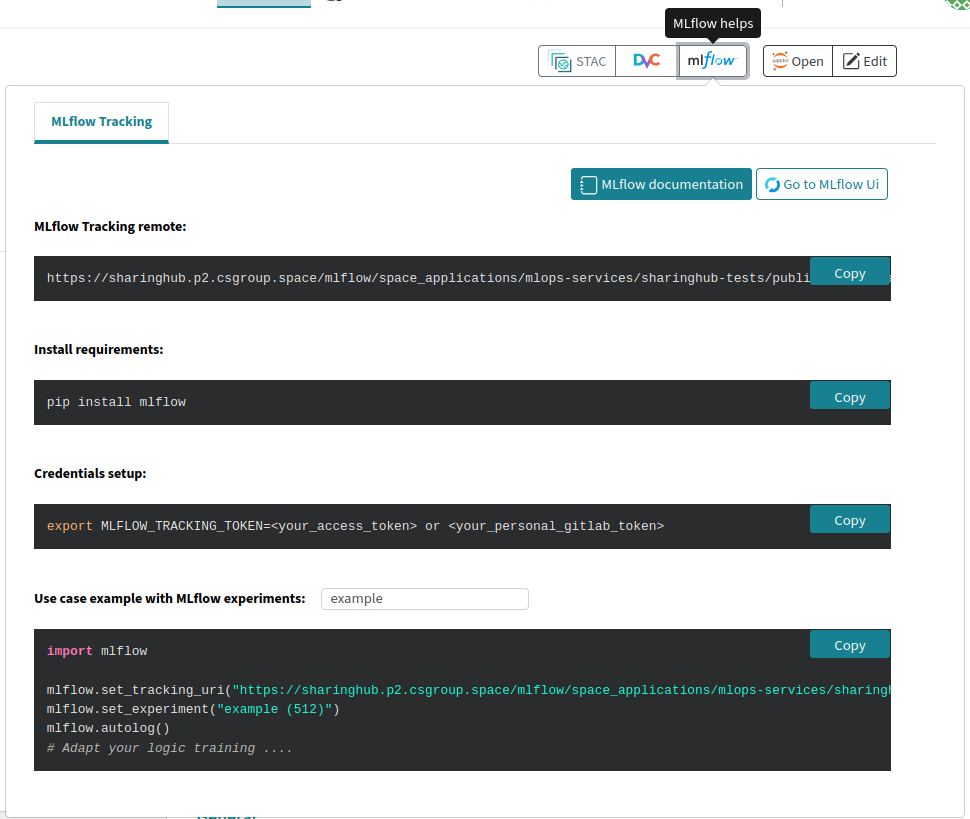The image size is (970, 819).
Task: Copy the pip install mlflow command
Action: [x=849, y=397]
